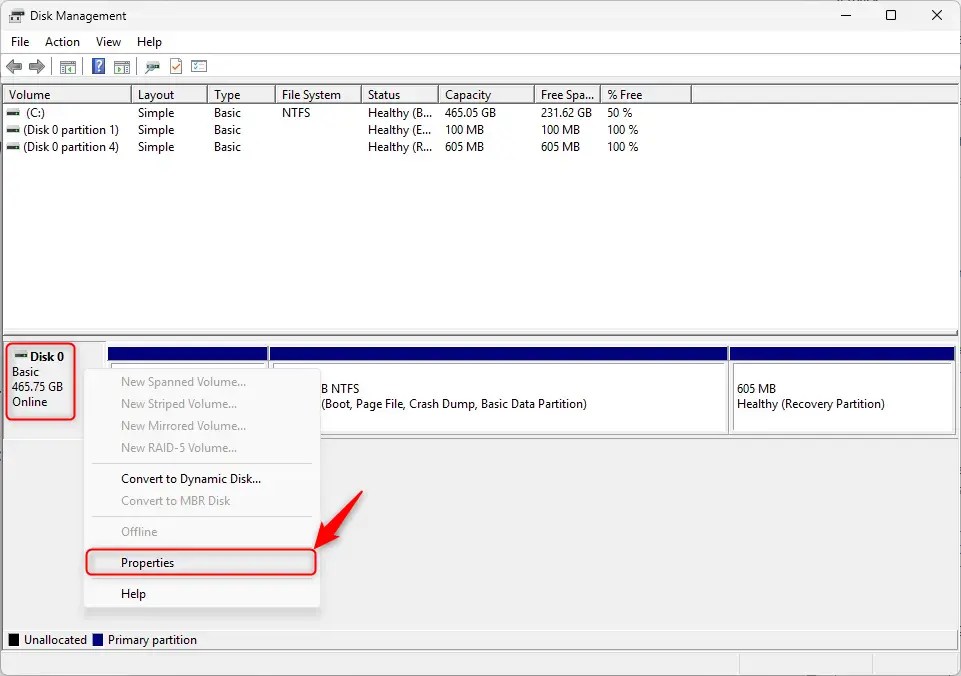This screenshot has height=676, width=961.
Task: Click New RAID-5 Volume menu entry
Action: pyautogui.click(x=201, y=448)
